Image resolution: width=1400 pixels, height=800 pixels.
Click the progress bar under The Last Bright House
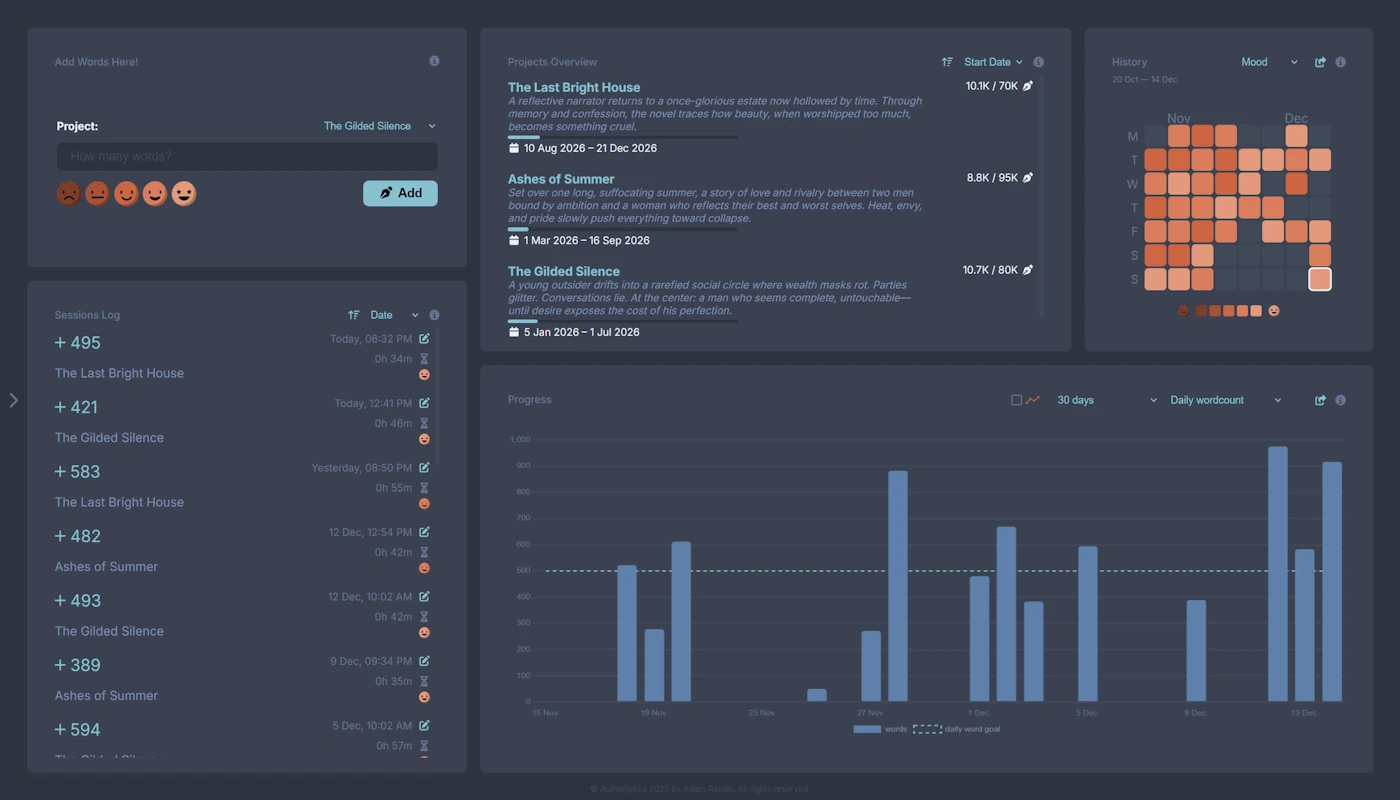coord(620,137)
